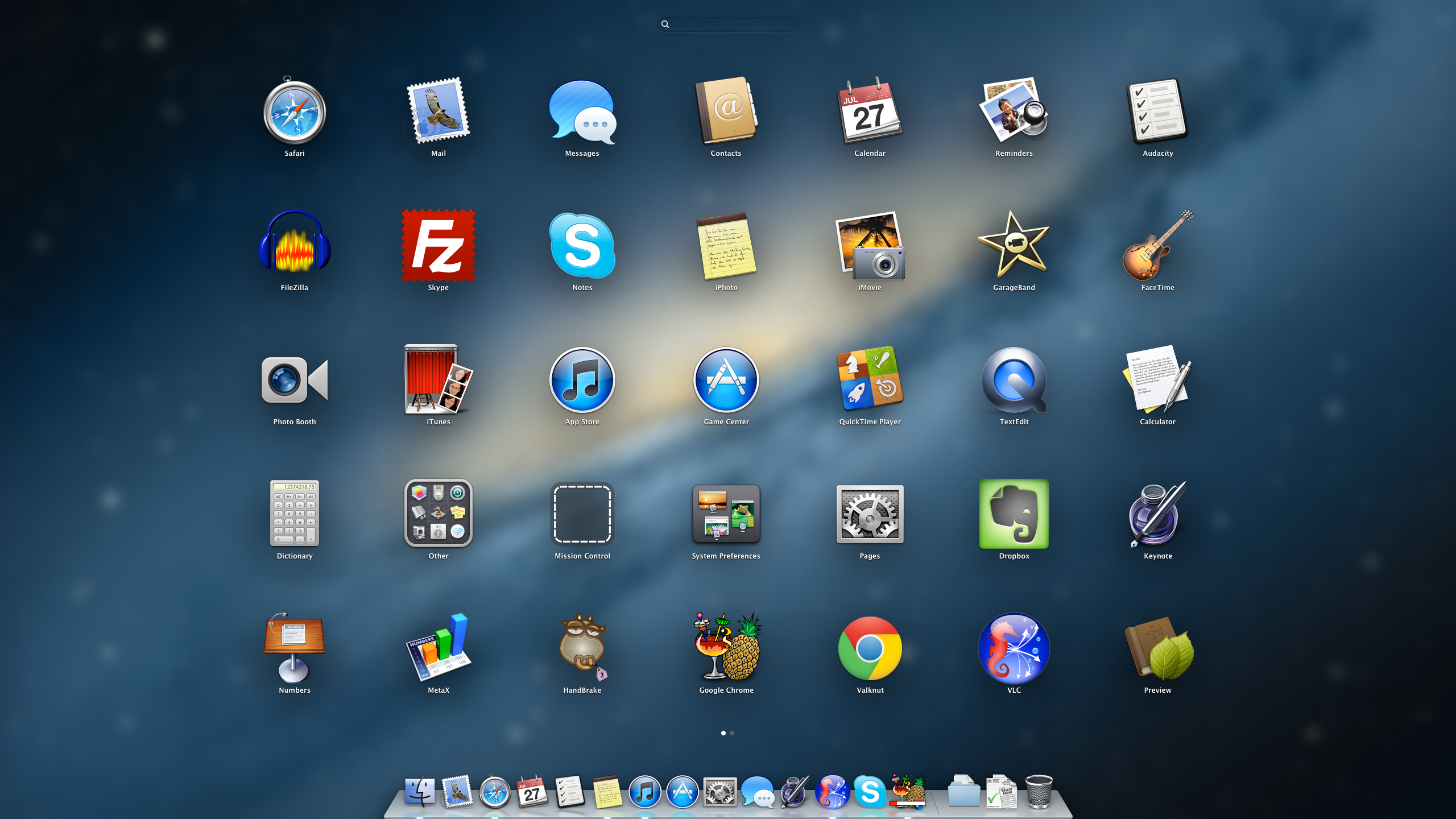The image size is (1456, 819).
Task: Open the Reminders checklist icon in the Dock
Action: click(x=570, y=792)
